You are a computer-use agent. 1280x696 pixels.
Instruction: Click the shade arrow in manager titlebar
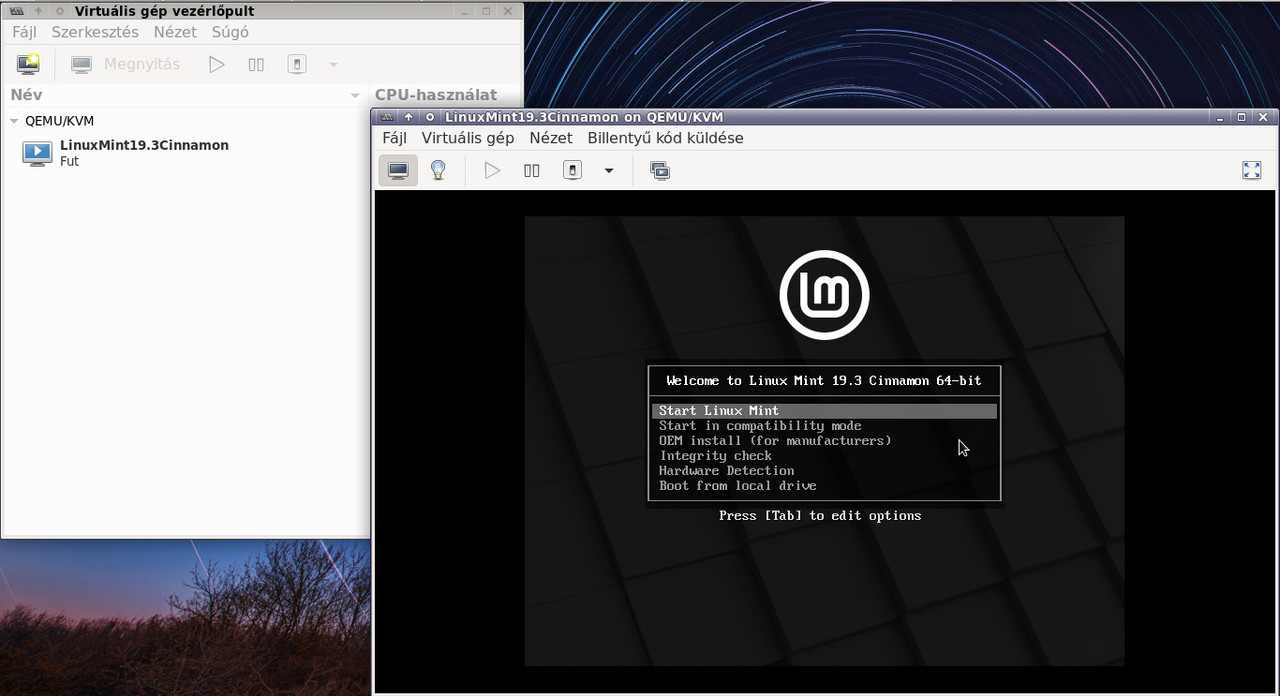[x=39, y=11]
